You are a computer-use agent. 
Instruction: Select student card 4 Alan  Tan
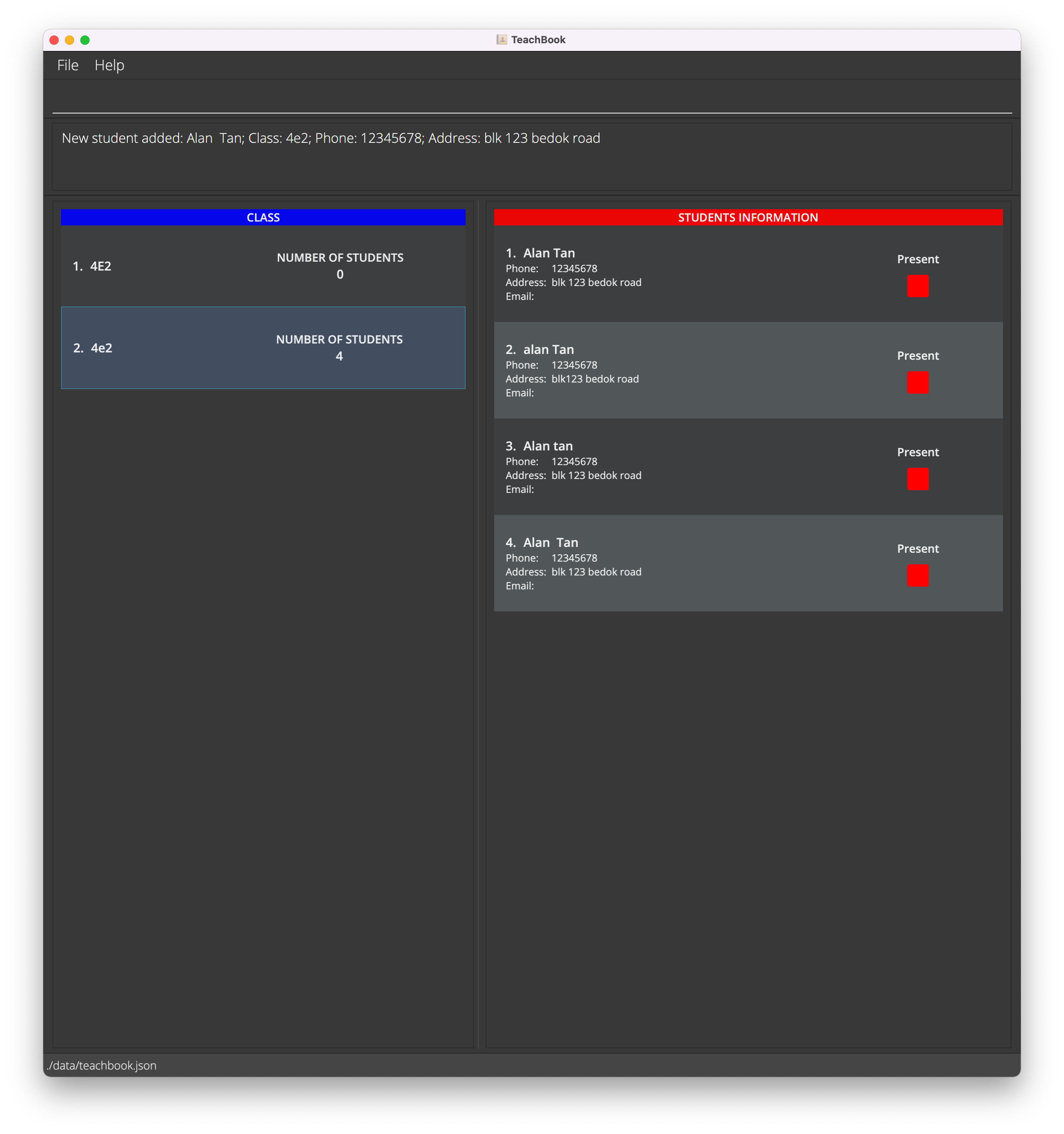tap(684, 564)
